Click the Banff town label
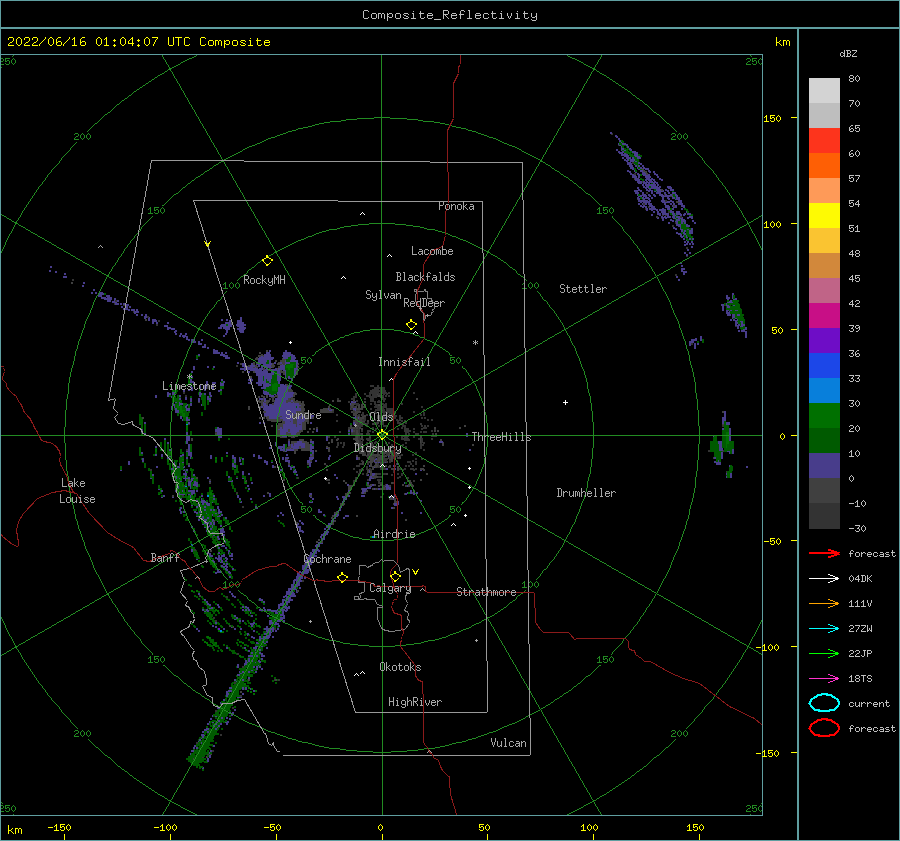 (165, 557)
